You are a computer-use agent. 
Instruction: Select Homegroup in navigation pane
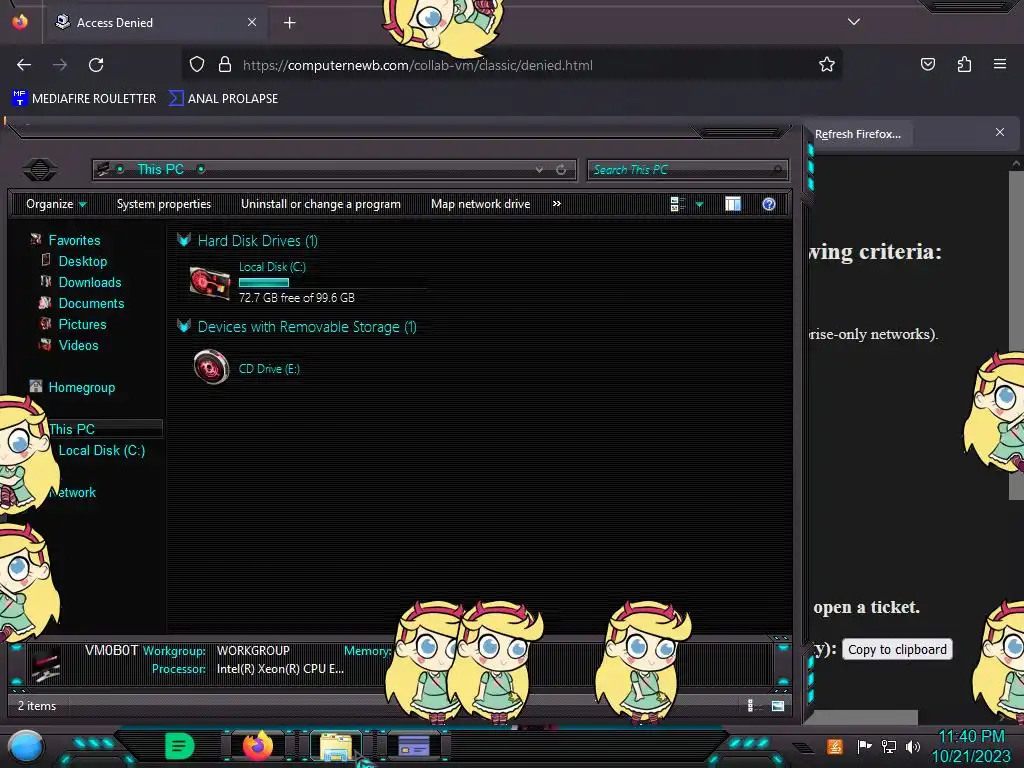coord(81,387)
